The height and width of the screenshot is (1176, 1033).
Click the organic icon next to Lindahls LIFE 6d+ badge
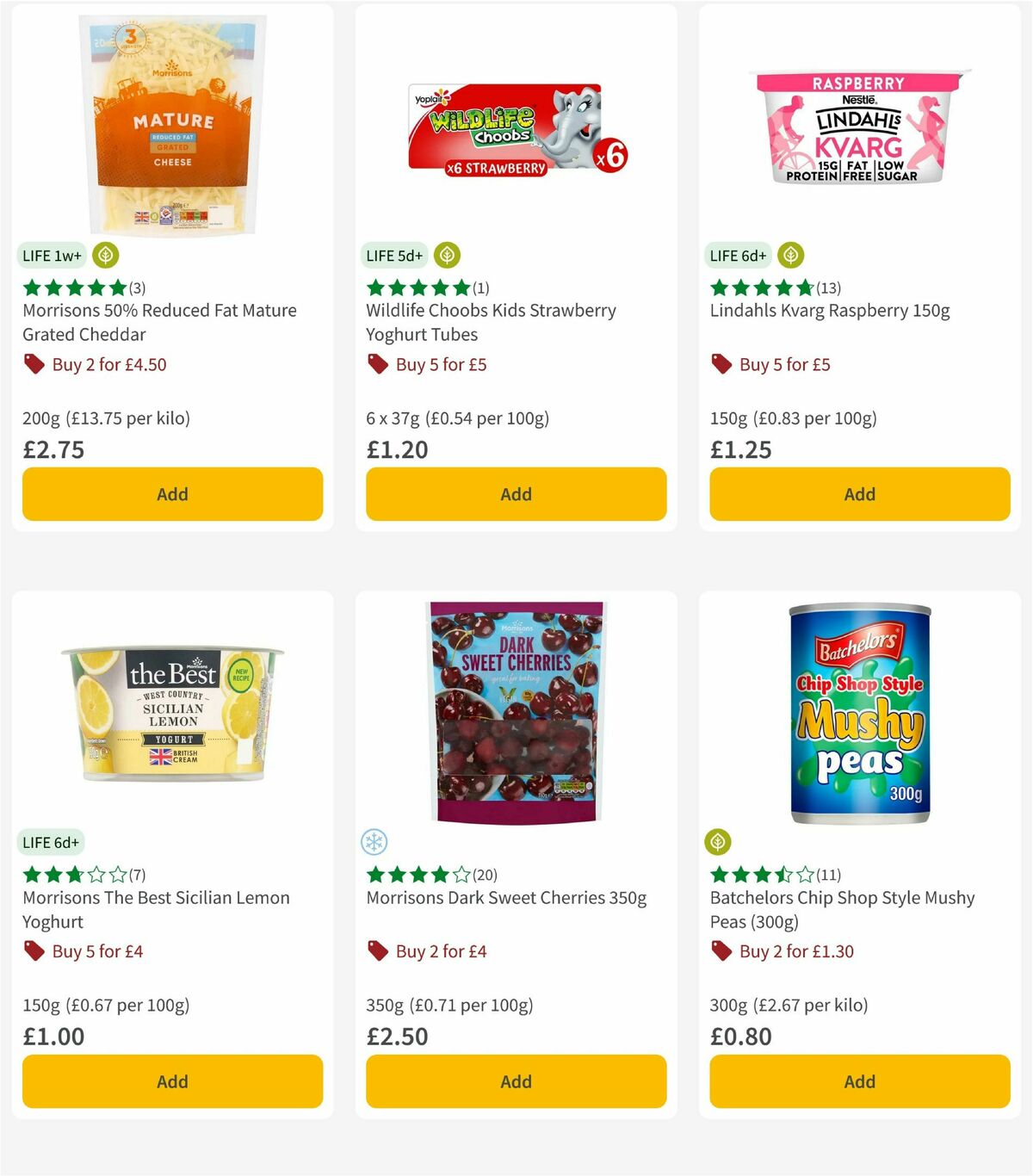[x=789, y=255]
